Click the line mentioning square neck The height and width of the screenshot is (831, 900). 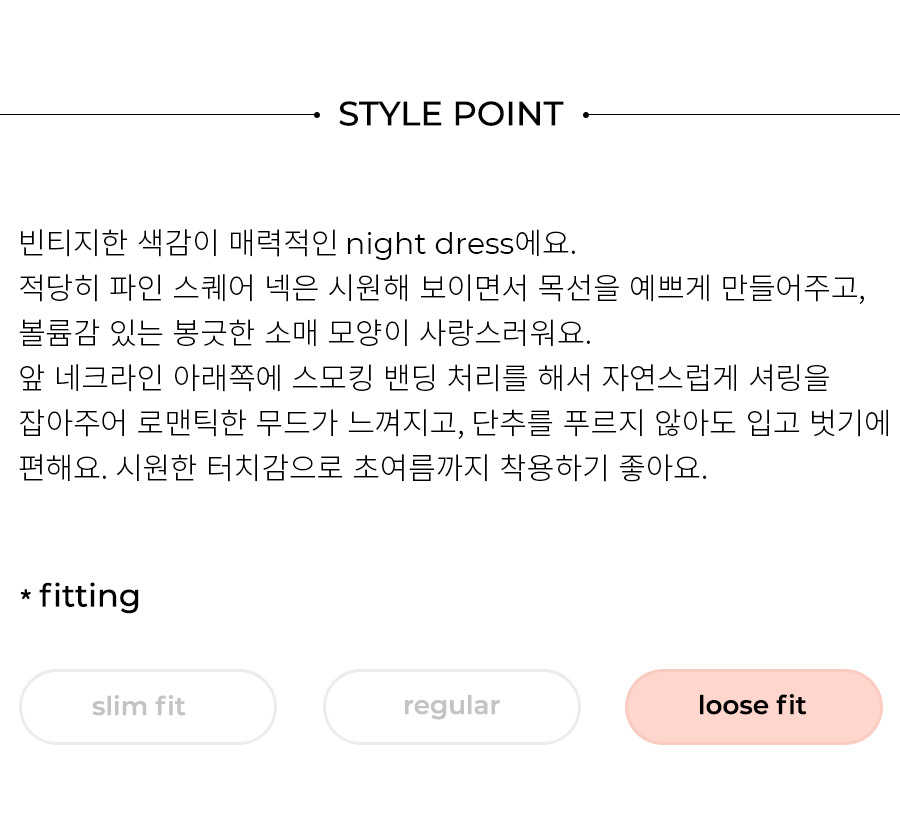[442, 288]
